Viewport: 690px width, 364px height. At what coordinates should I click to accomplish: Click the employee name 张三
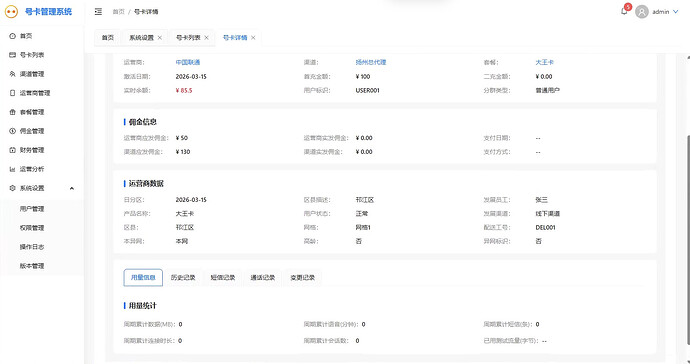pos(541,200)
